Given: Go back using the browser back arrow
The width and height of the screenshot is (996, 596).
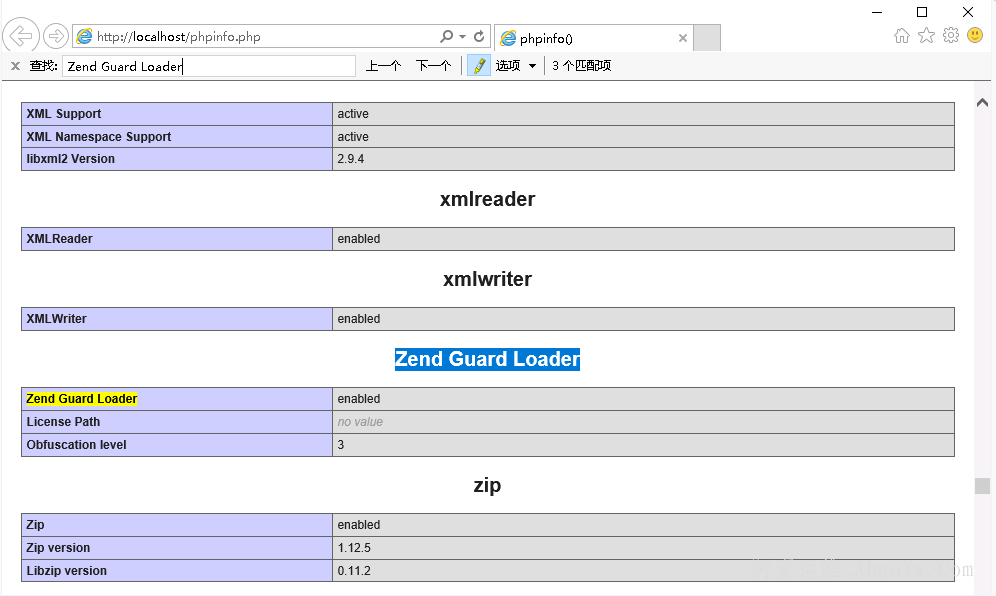Looking at the screenshot, I should tap(21, 37).
